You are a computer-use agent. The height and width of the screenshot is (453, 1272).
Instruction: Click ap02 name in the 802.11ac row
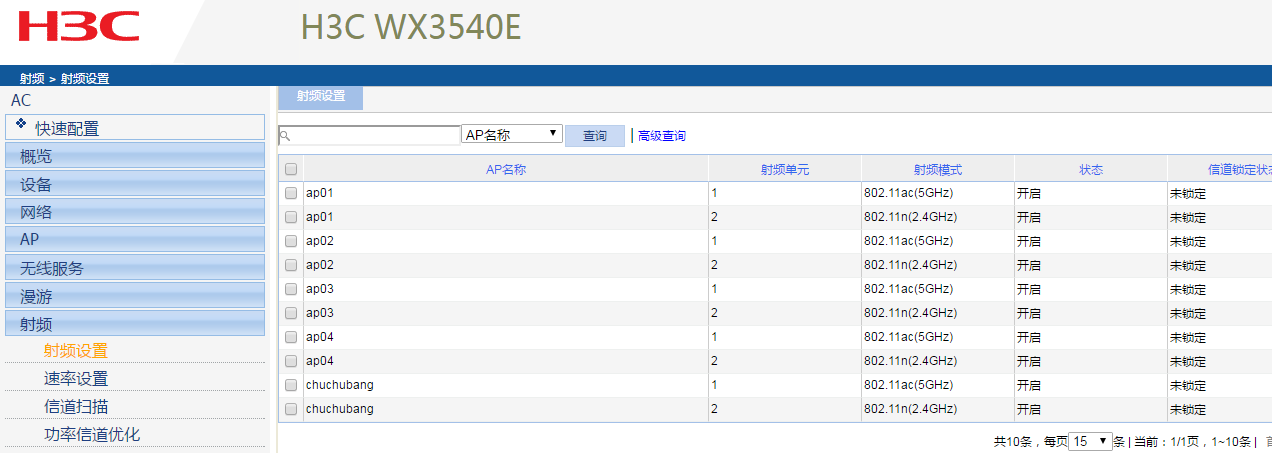(320, 241)
